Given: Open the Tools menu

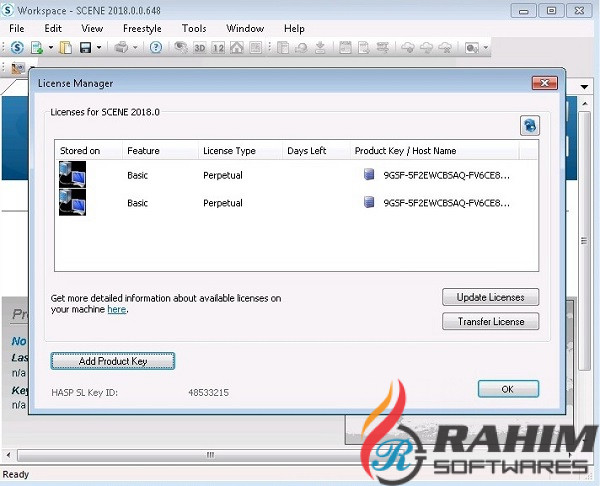Looking at the screenshot, I should pyautogui.click(x=194, y=29).
